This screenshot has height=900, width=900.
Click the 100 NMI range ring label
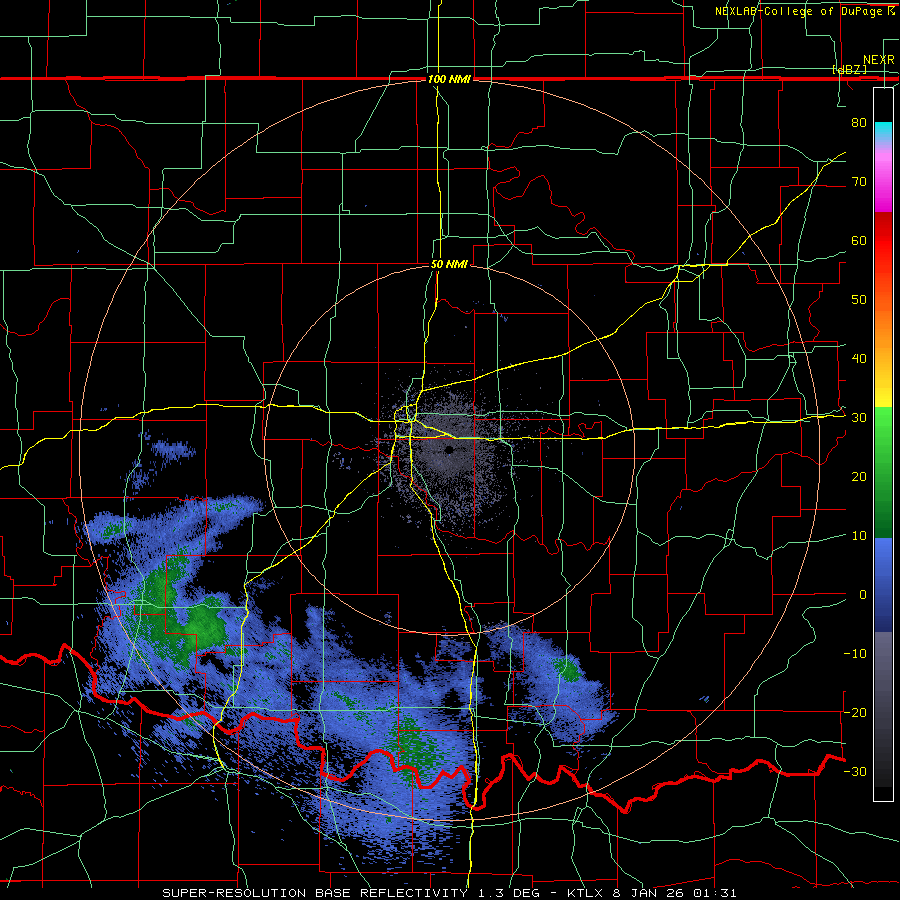click(449, 79)
